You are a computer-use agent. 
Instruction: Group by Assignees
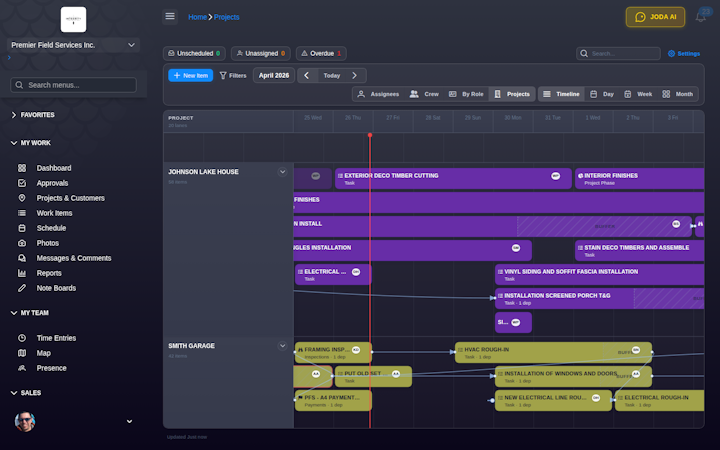point(378,94)
